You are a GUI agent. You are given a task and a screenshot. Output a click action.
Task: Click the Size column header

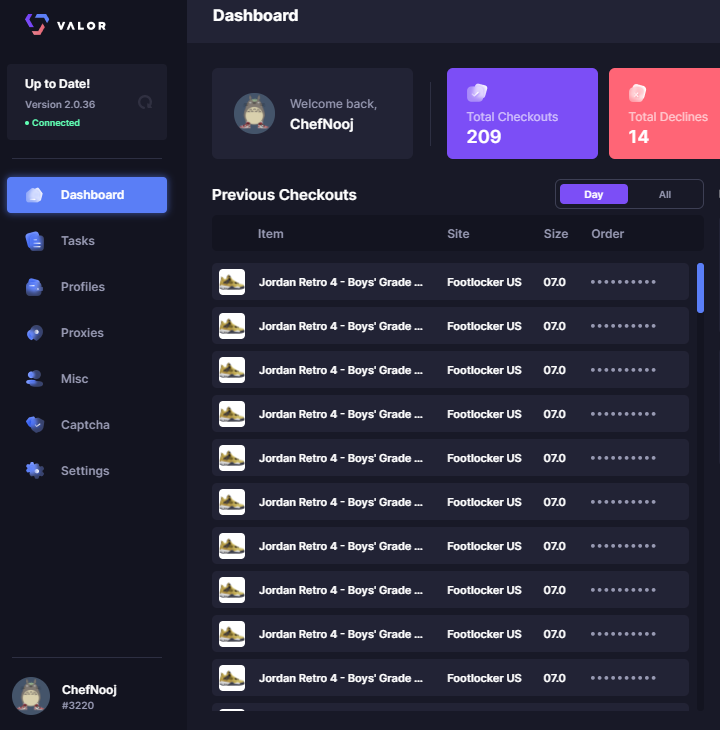tap(556, 234)
